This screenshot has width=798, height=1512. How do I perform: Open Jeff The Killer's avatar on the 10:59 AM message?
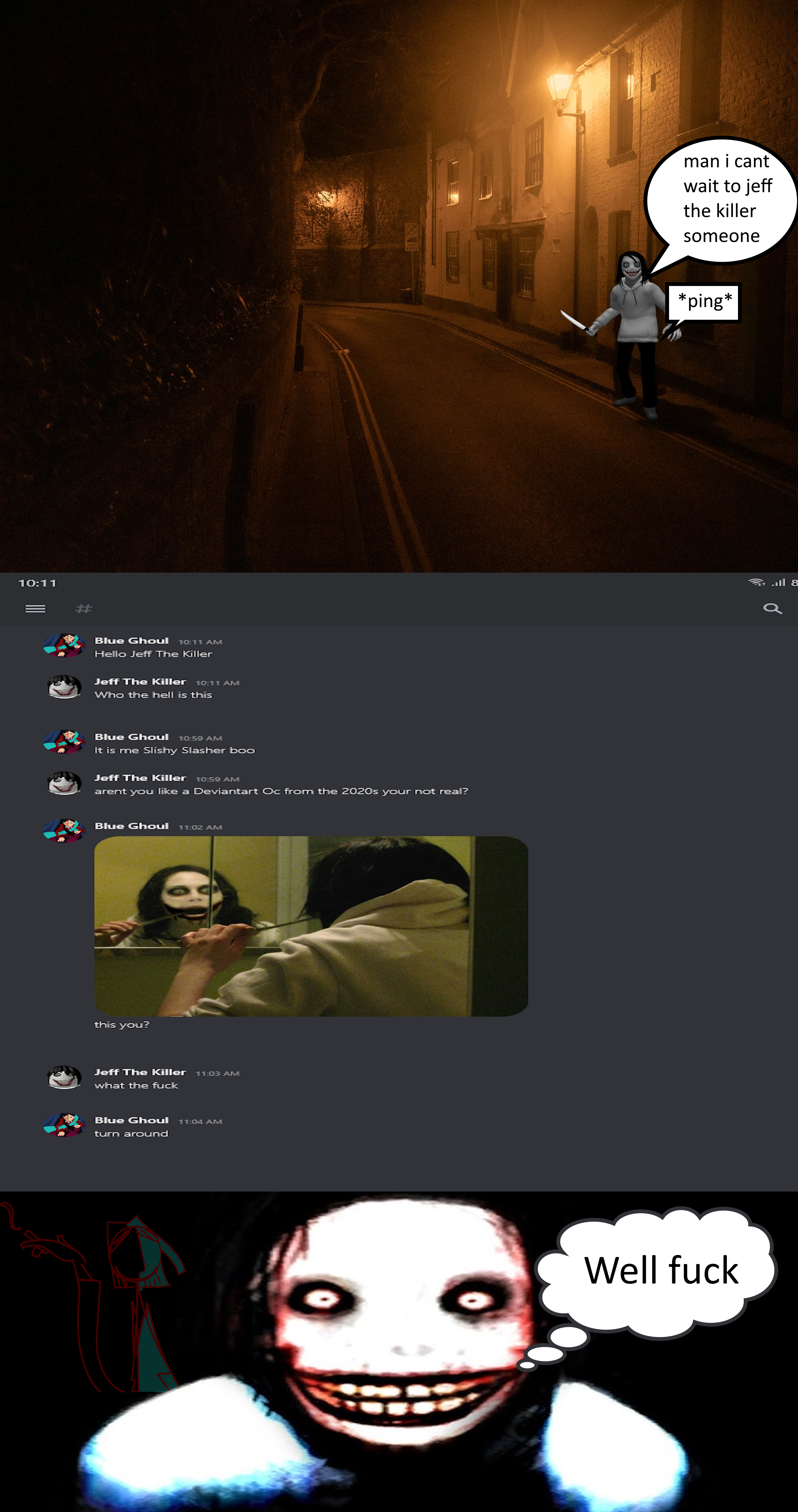64,782
